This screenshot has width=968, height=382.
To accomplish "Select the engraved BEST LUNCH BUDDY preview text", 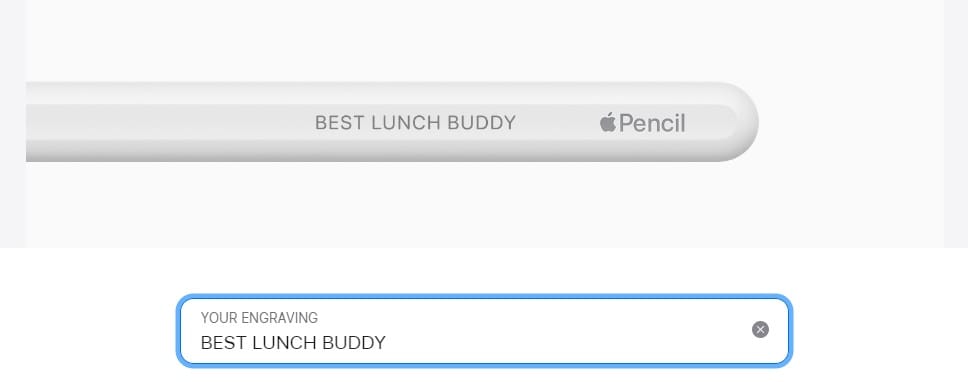I will pos(415,123).
